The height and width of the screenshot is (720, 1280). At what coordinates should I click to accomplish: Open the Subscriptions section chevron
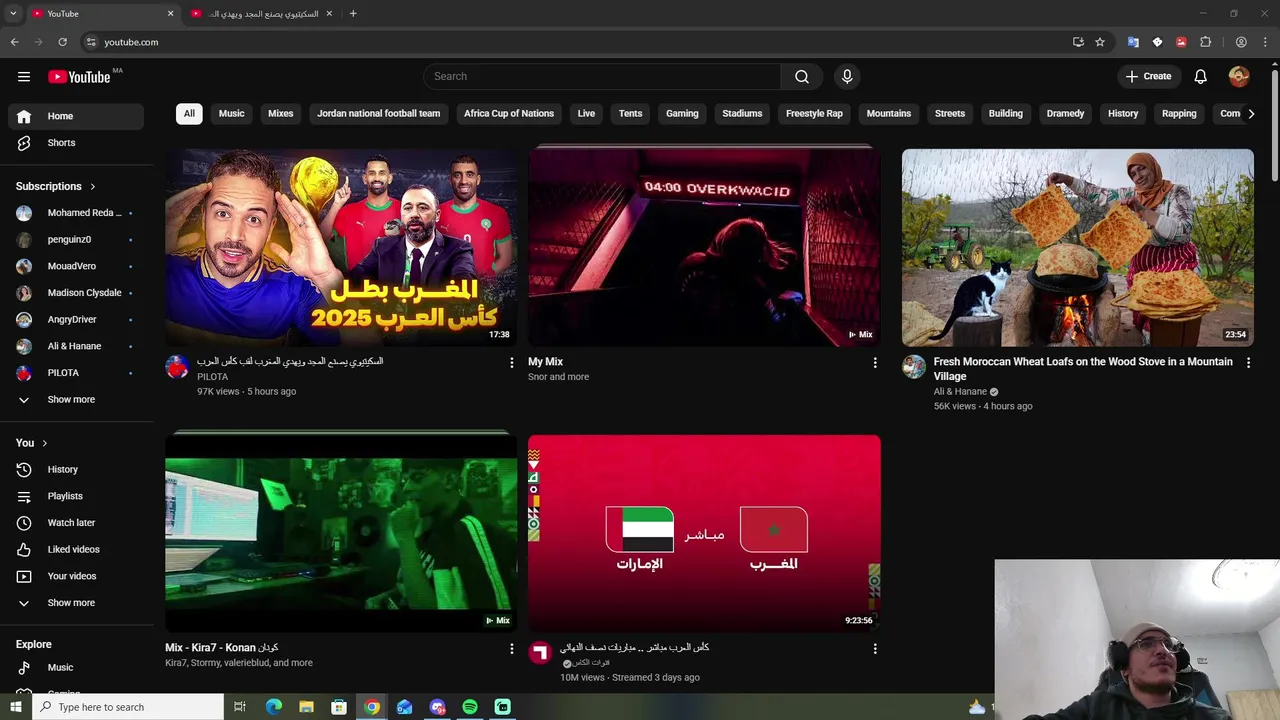(93, 186)
